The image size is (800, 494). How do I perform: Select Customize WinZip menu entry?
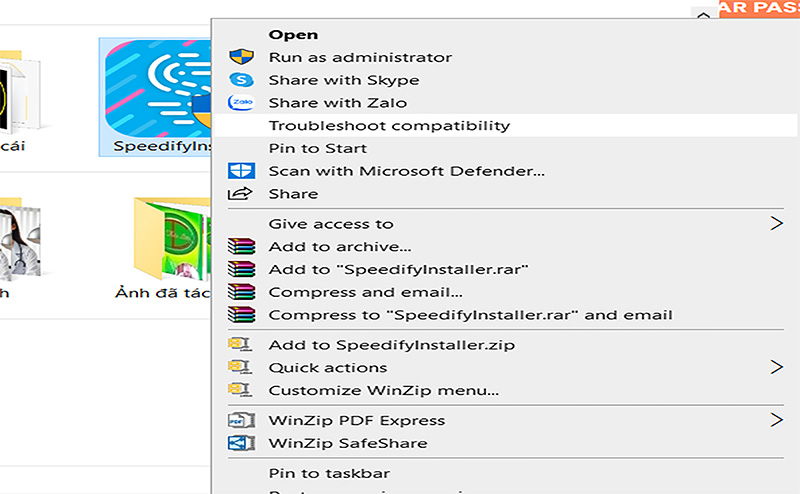(x=384, y=390)
